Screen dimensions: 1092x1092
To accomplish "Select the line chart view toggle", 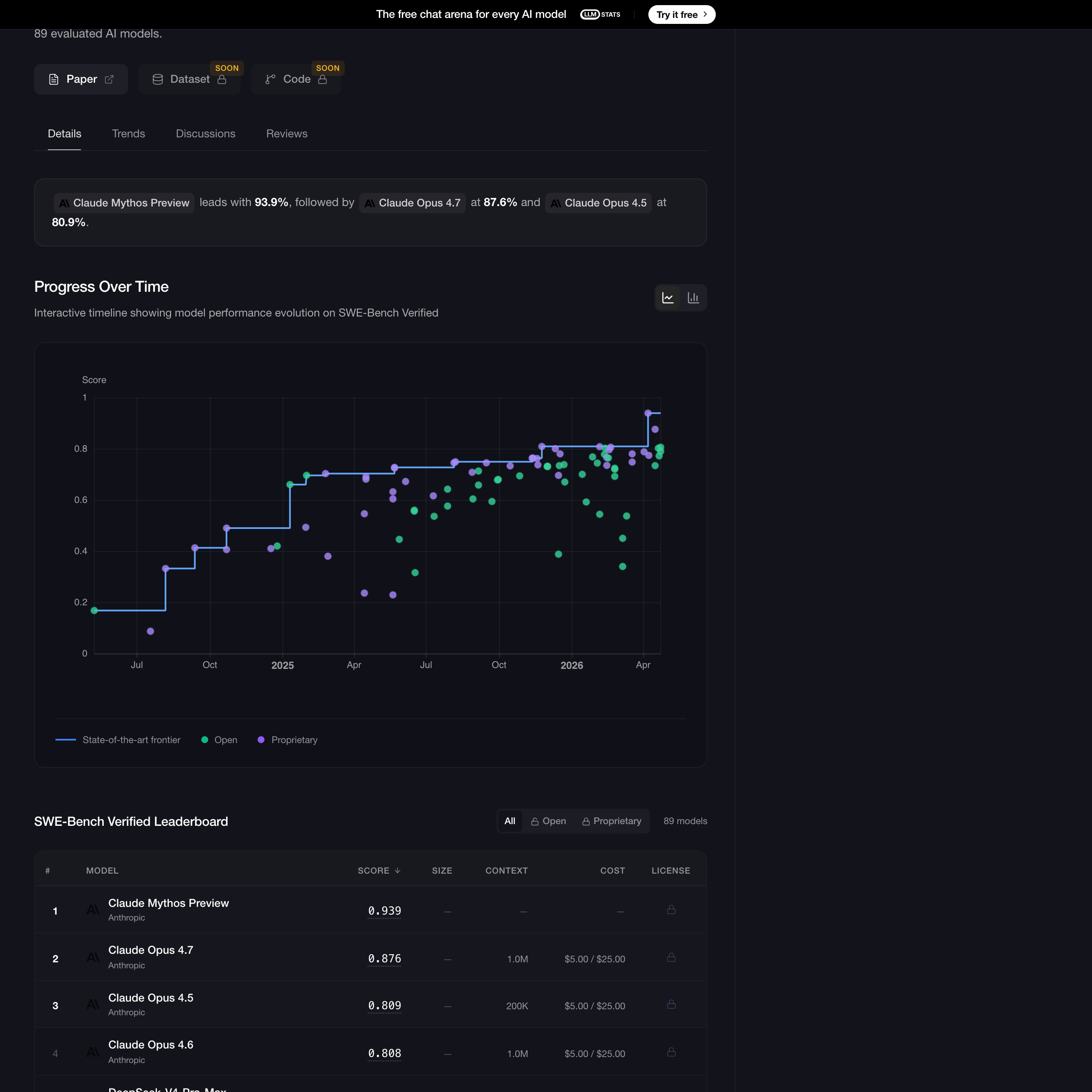I will point(668,298).
